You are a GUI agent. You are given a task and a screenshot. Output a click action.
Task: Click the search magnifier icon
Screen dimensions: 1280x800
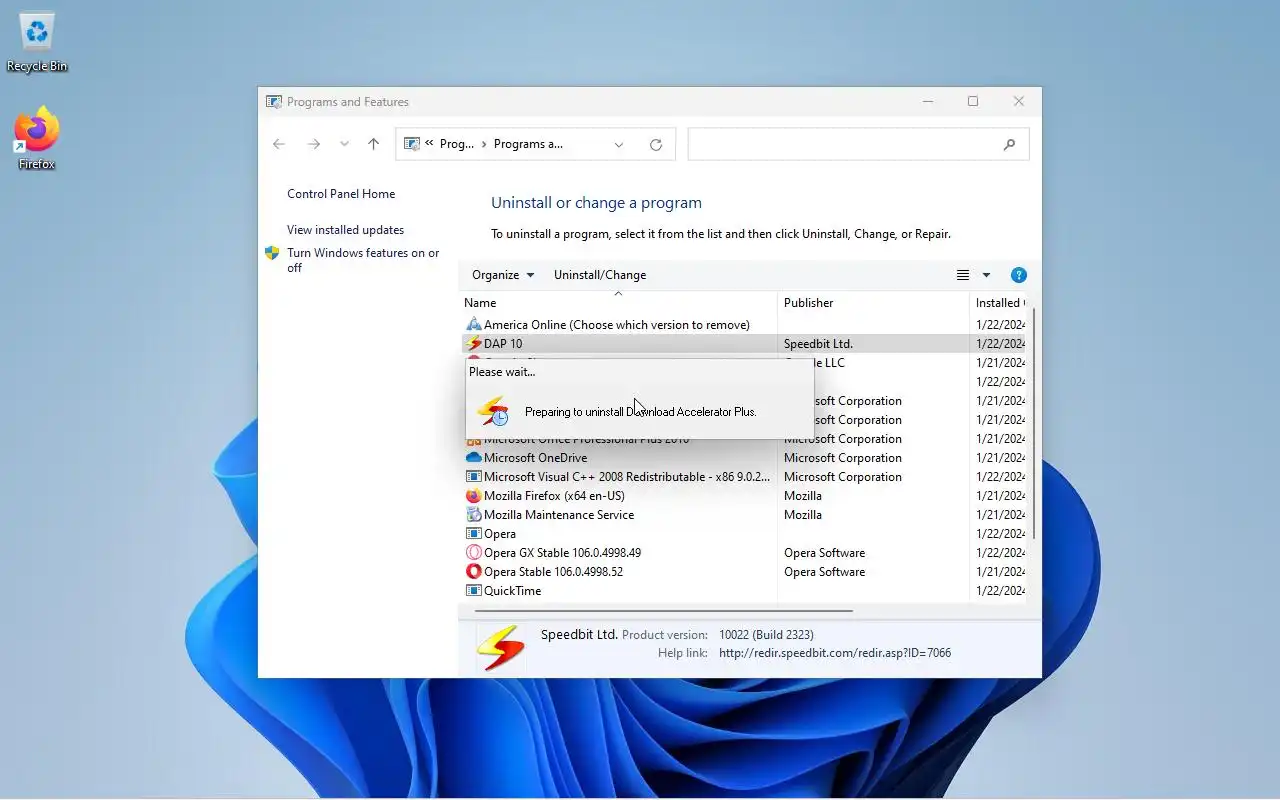pos(1009,144)
